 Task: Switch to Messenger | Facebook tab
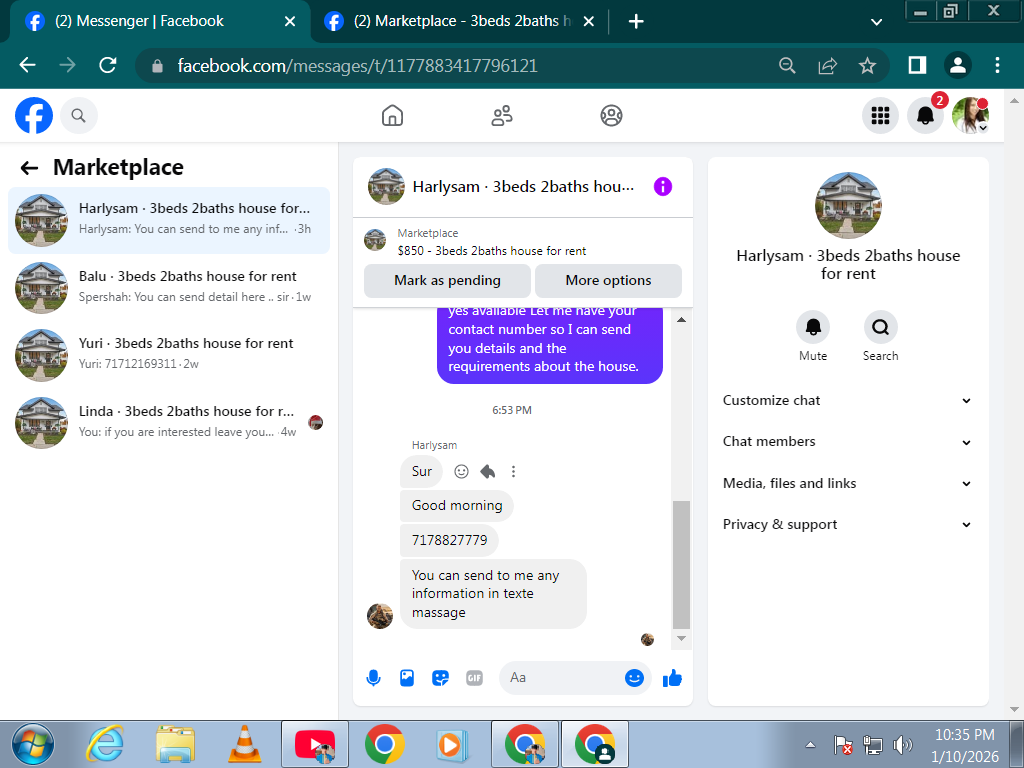(x=159, y=22)
